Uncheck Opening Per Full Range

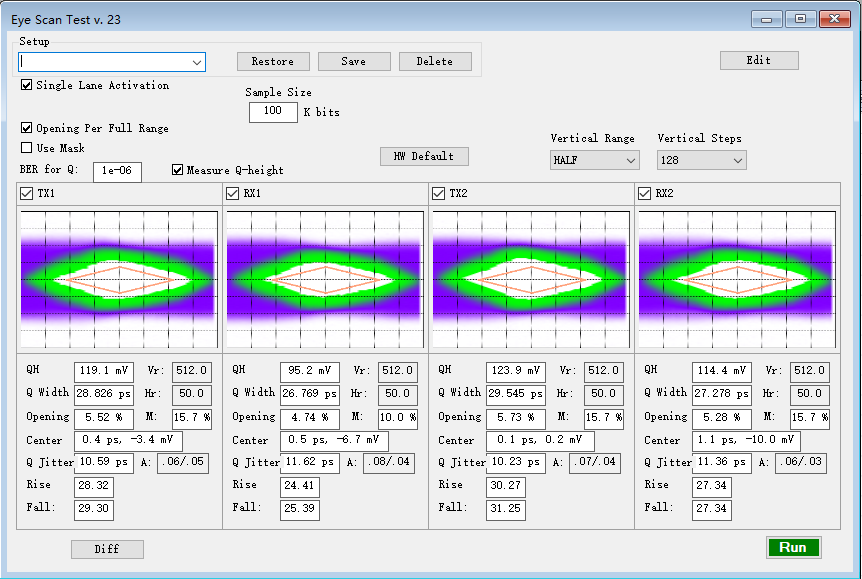[x=26, y=128]
